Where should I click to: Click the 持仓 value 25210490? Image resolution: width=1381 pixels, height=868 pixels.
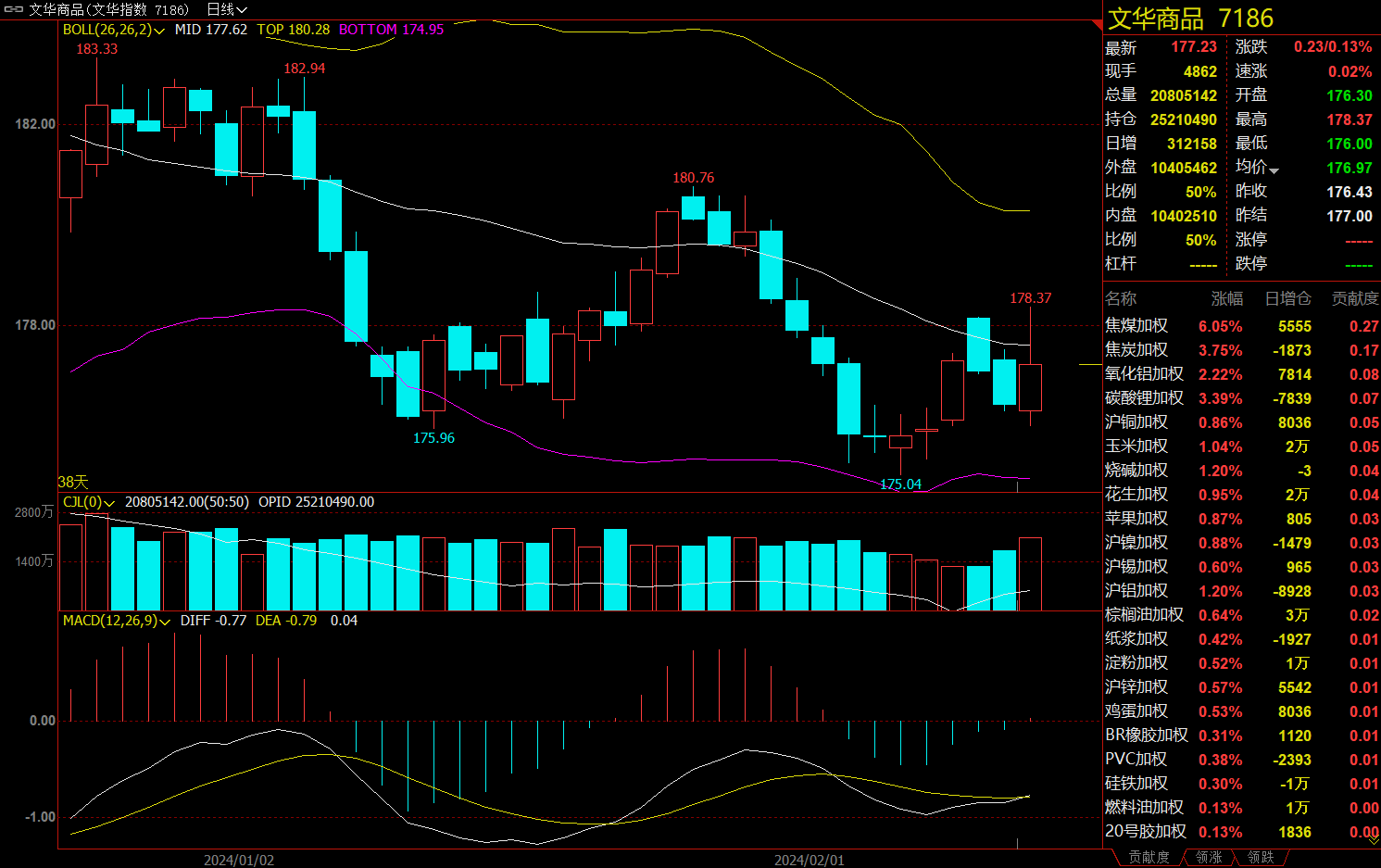[x=1184, y=120]
